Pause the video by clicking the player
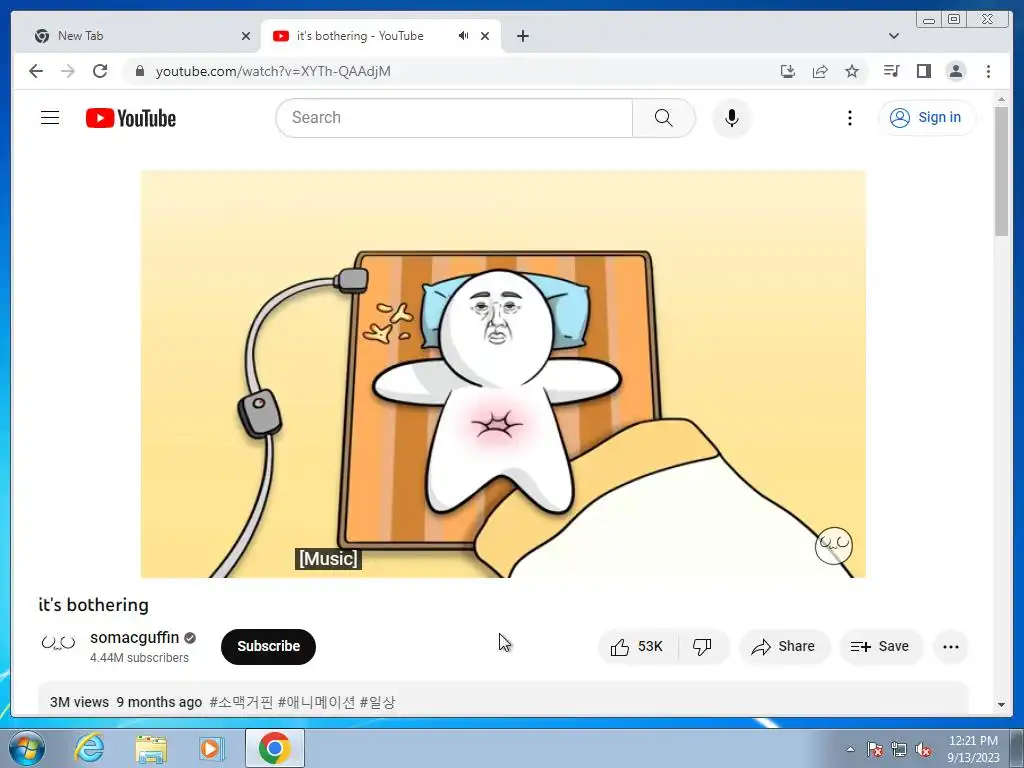 pyautogui.click(x=503, y=374)
